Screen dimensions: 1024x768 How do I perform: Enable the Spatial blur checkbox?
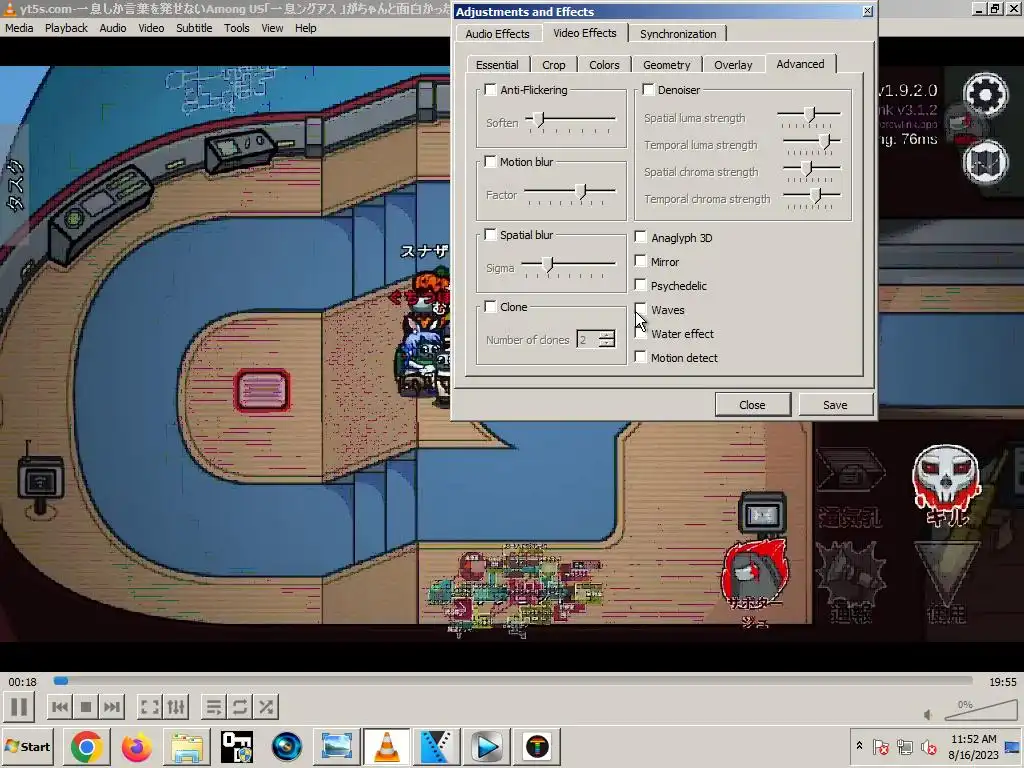tap(490, 235)
